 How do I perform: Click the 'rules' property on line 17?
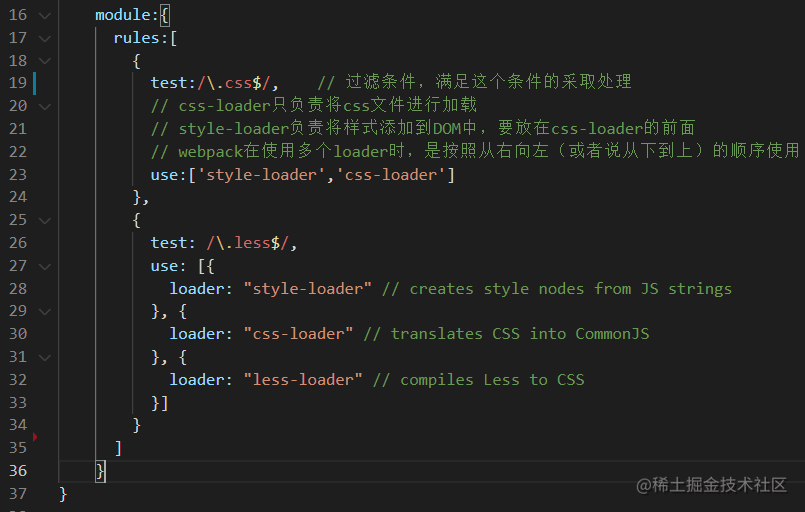[x=137, y=38]
